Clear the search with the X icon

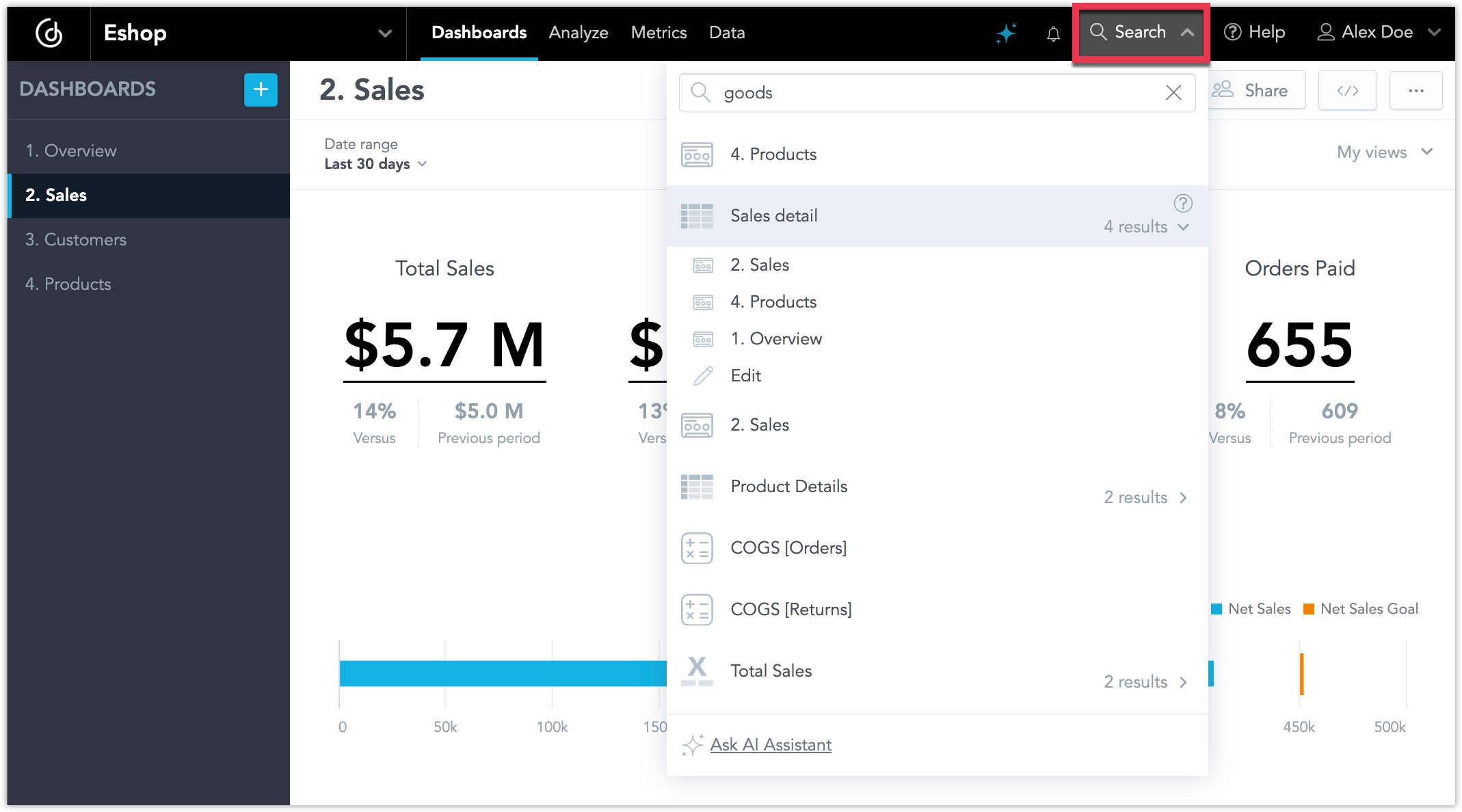click(x=1173, y=92)
